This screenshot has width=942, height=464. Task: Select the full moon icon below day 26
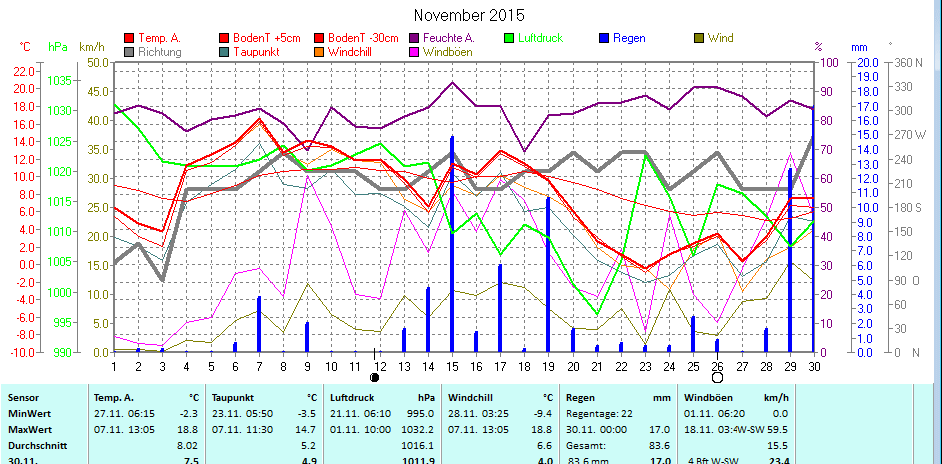[717, 377]
